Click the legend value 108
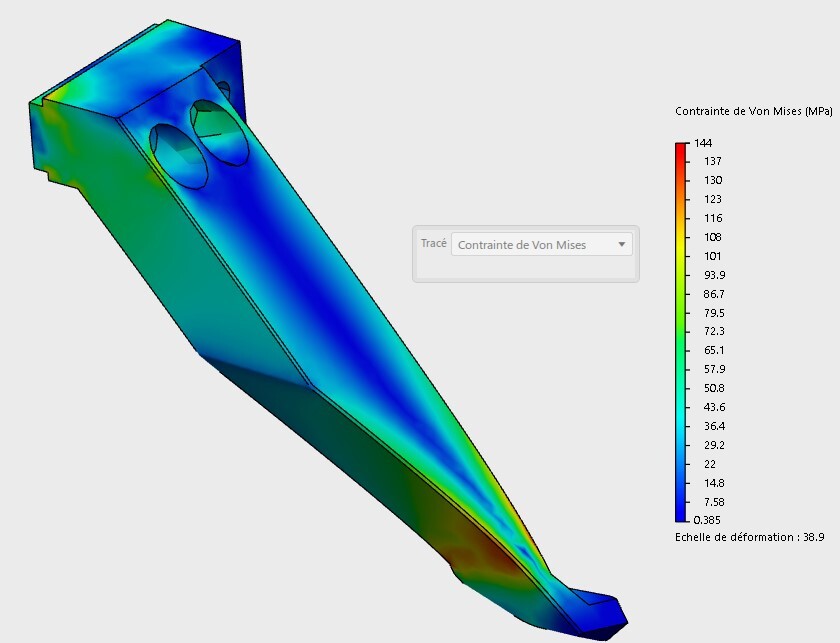 point(713,237)
